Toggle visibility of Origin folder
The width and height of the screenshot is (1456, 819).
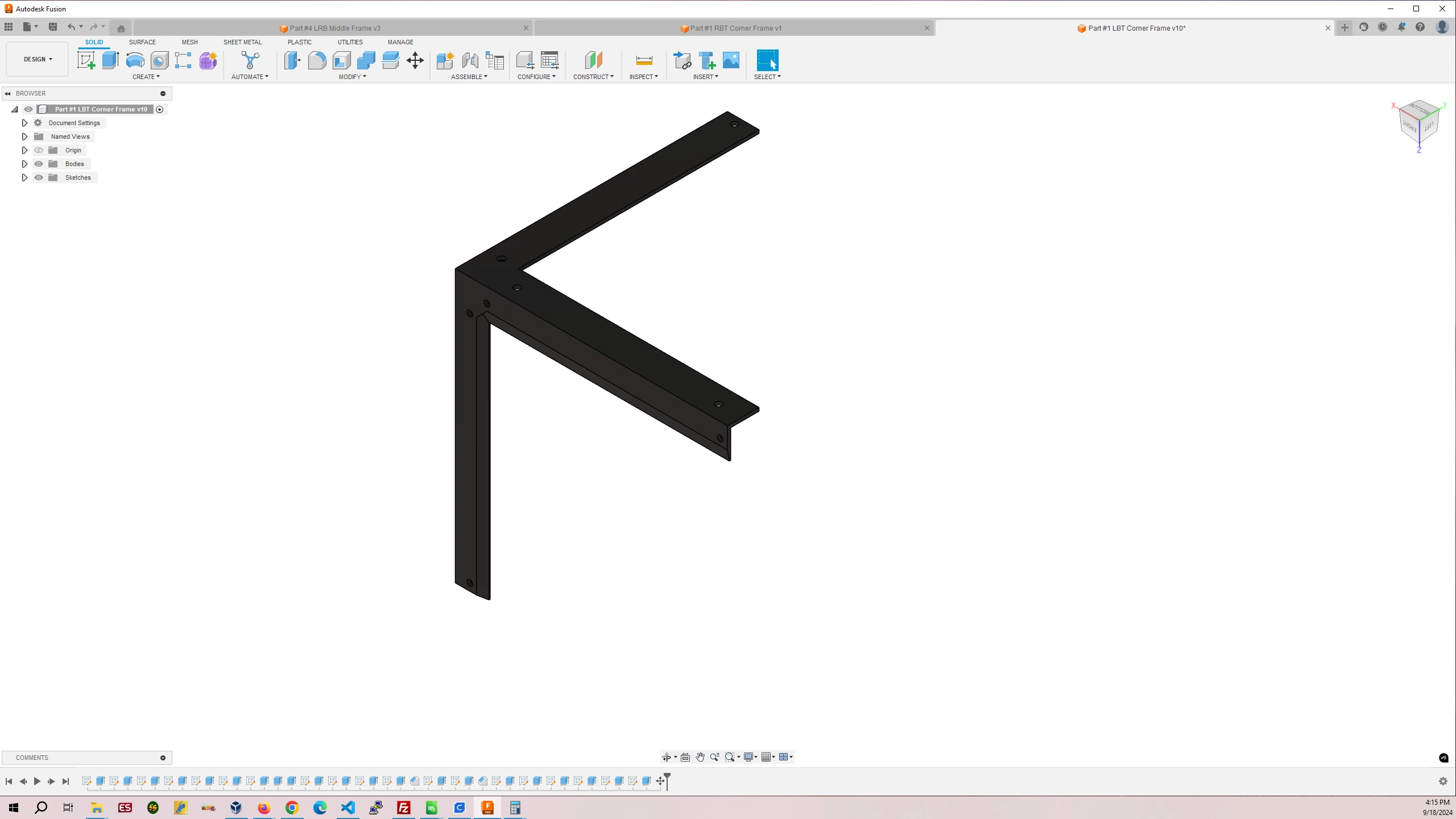39,150
